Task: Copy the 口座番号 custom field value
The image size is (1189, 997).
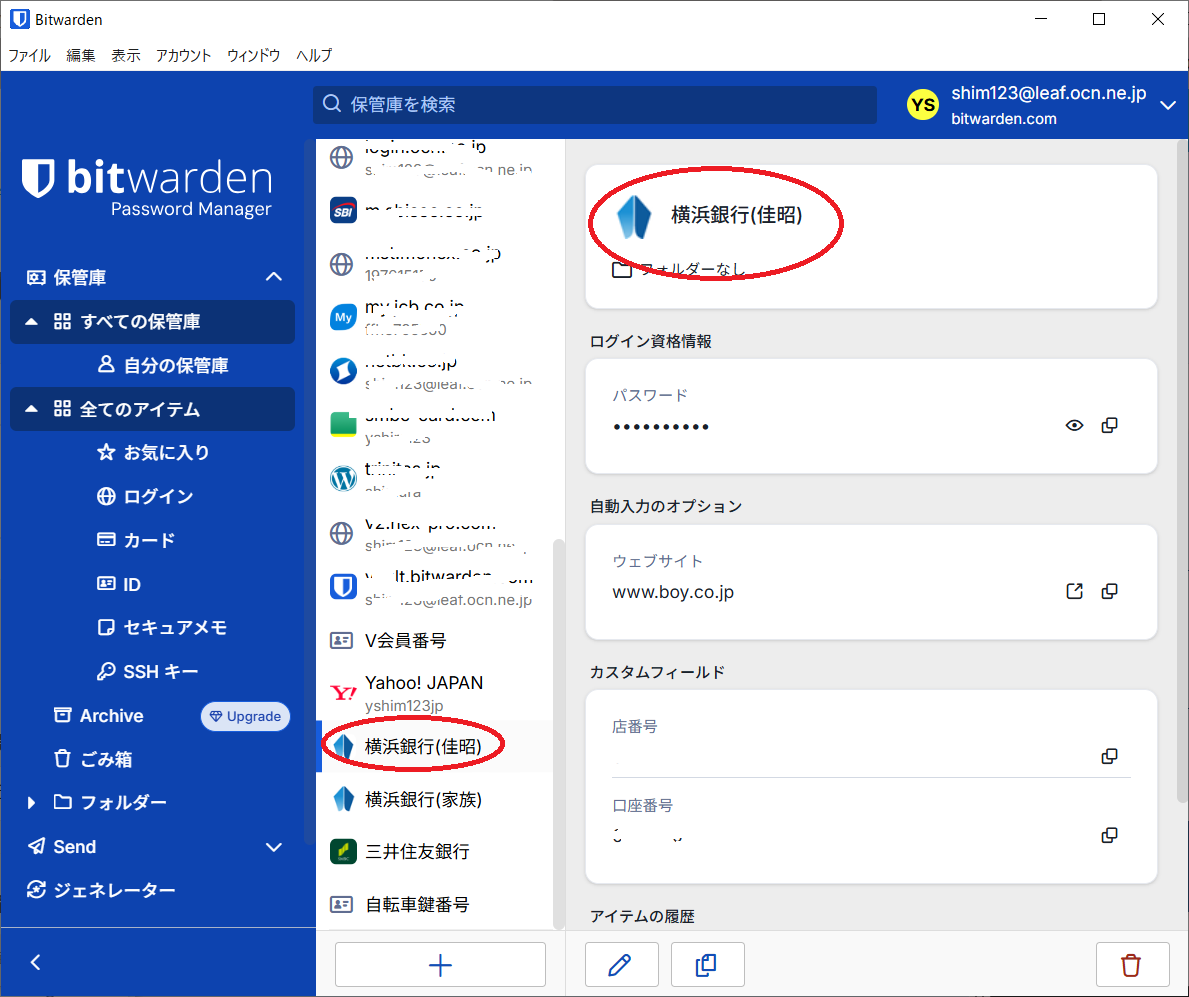Action: pyautogui.click(x=1109, y=835)
